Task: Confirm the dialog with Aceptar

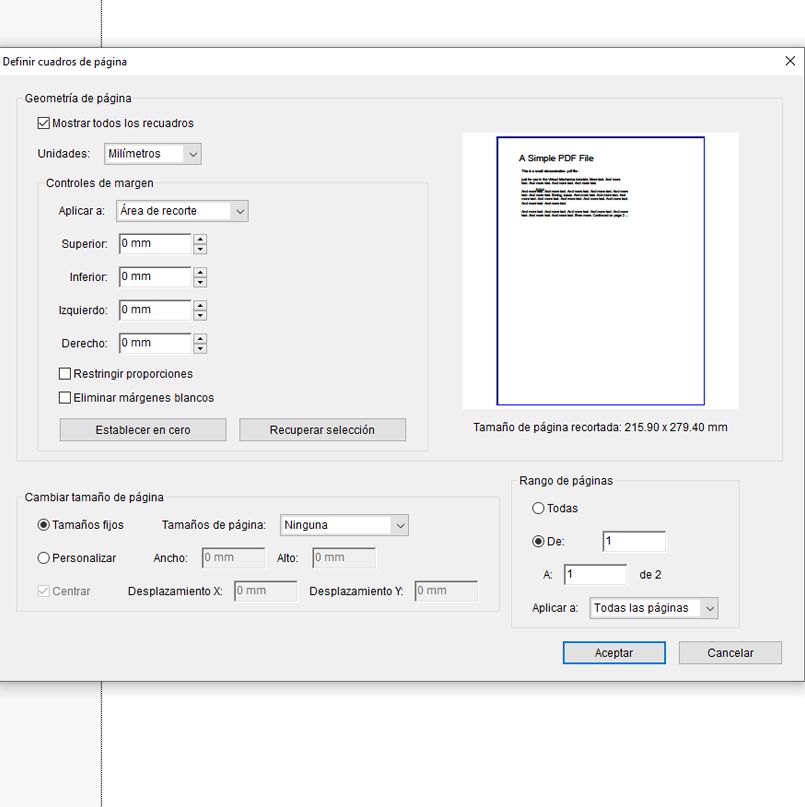Action: tap(614, 652)
